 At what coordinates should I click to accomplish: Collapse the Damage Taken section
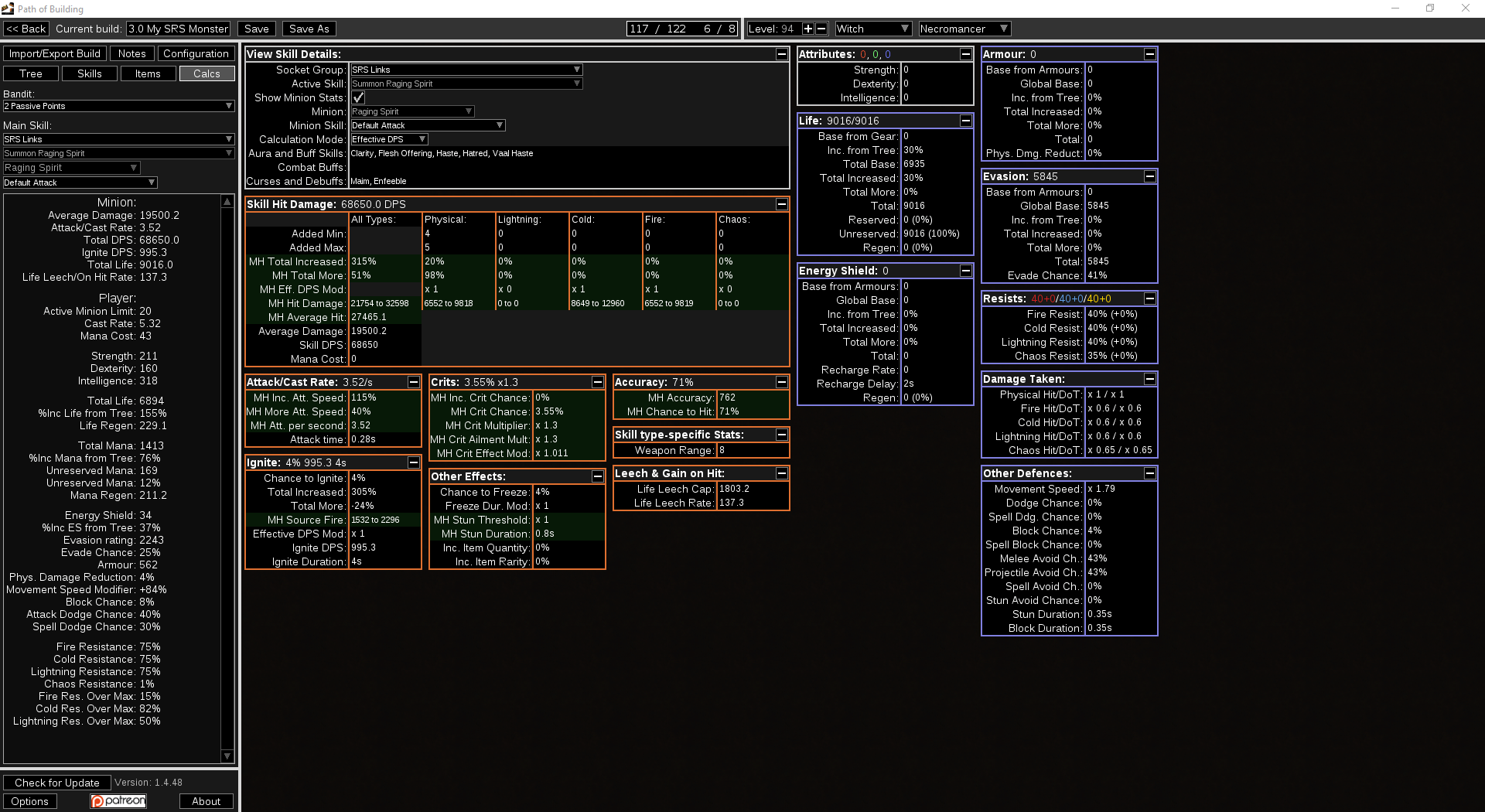click(x=1150, y=379)
